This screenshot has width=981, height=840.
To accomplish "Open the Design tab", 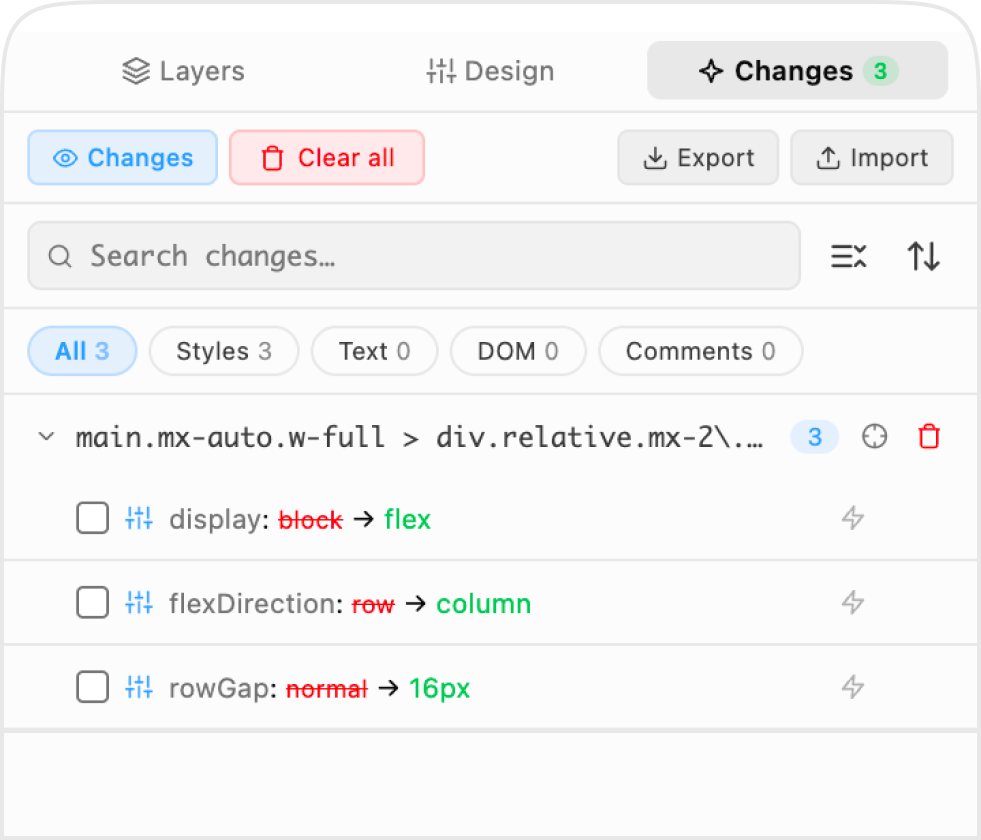I will click(490, 71).
